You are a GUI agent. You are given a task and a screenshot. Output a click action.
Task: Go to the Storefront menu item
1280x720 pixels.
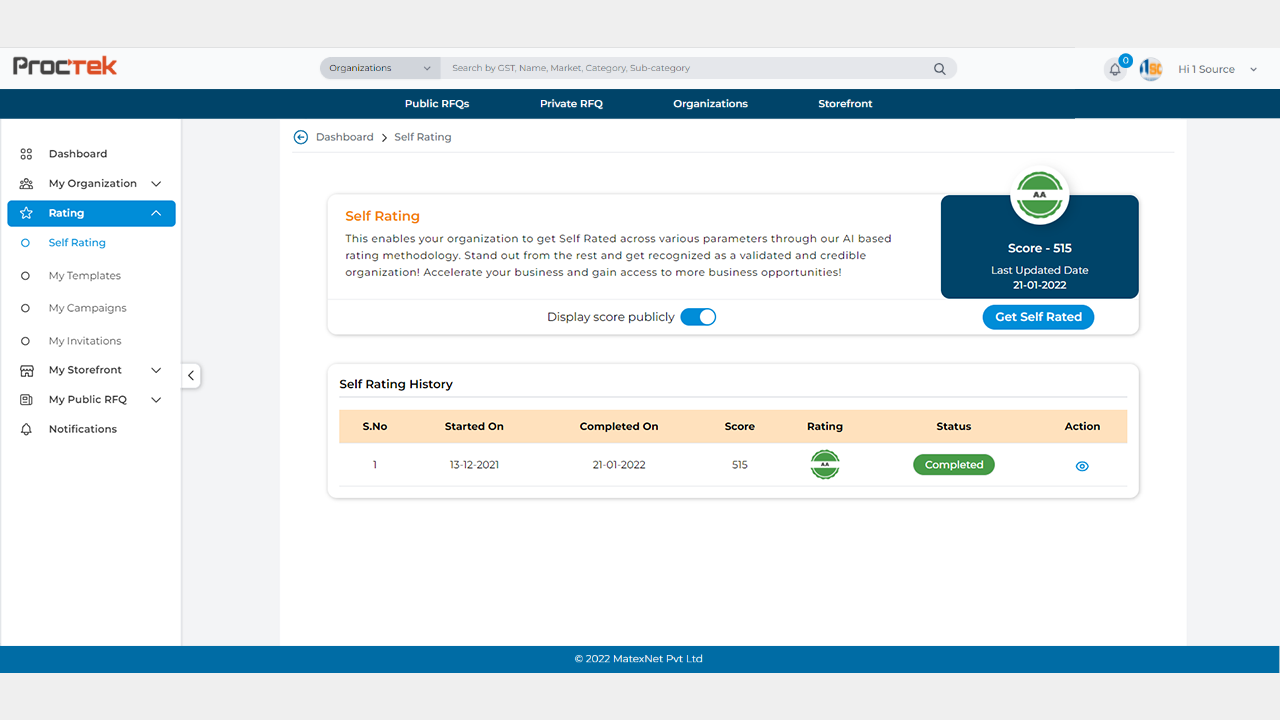tap(845, 104)
